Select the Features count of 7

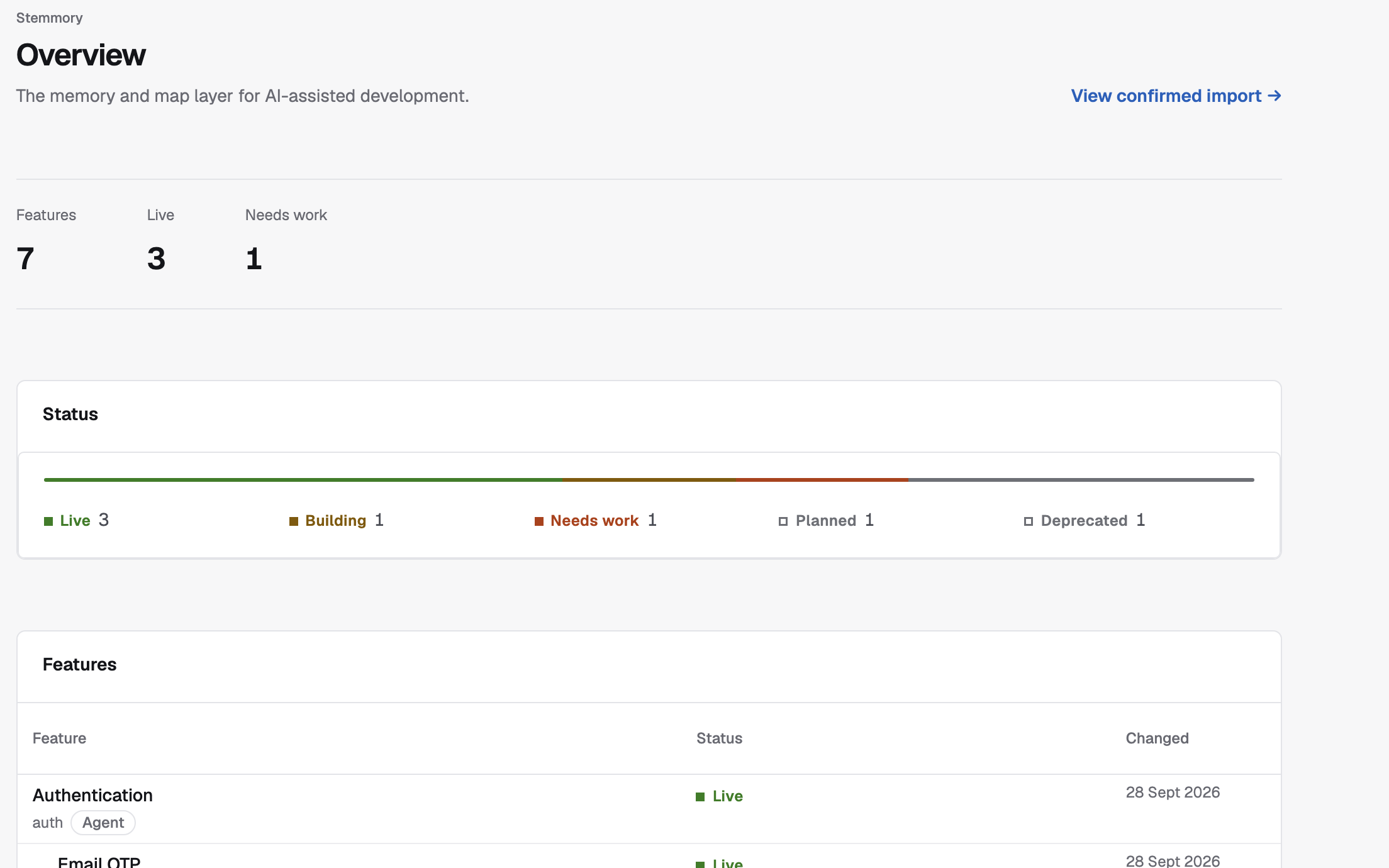[25, 259]
